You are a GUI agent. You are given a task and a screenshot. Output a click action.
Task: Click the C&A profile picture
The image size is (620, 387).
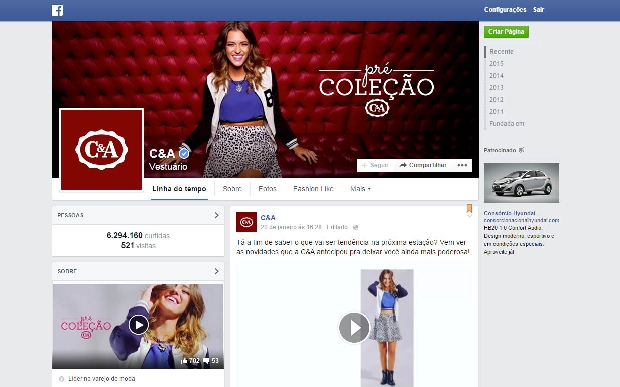pyautogui.click(x=102, y=150)
